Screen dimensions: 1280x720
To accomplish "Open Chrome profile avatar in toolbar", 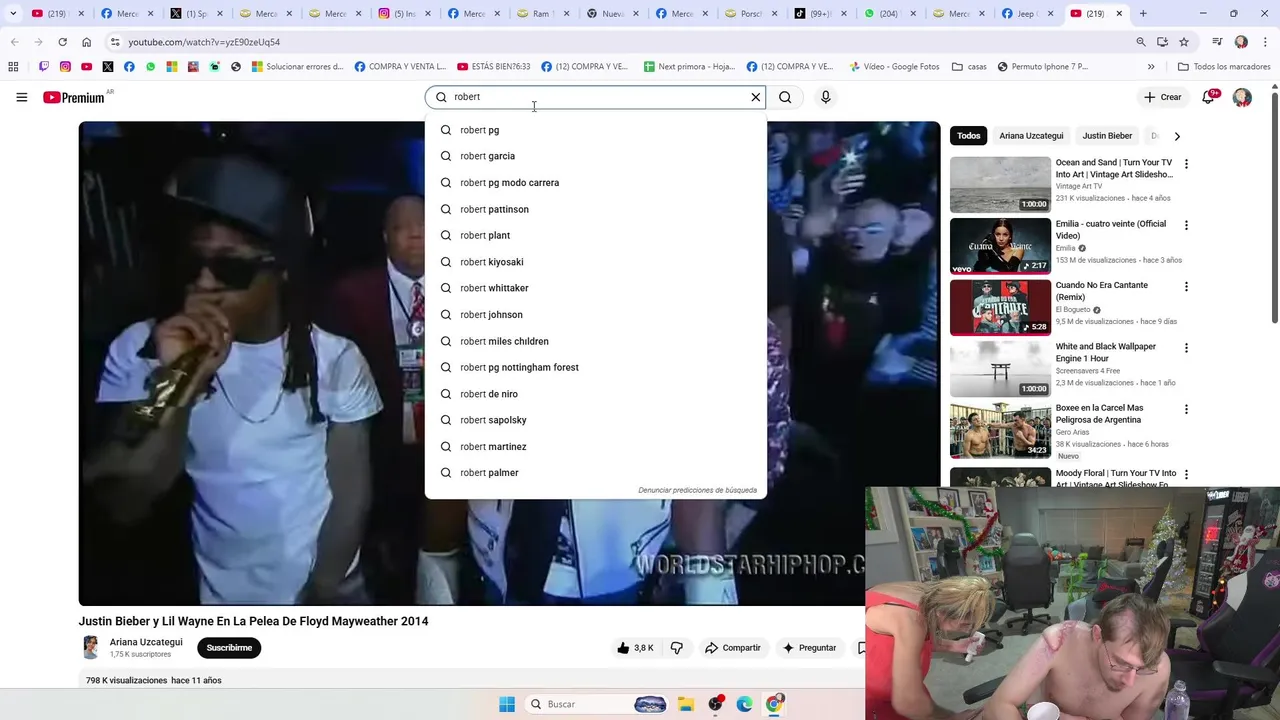I will point(1241,42).
